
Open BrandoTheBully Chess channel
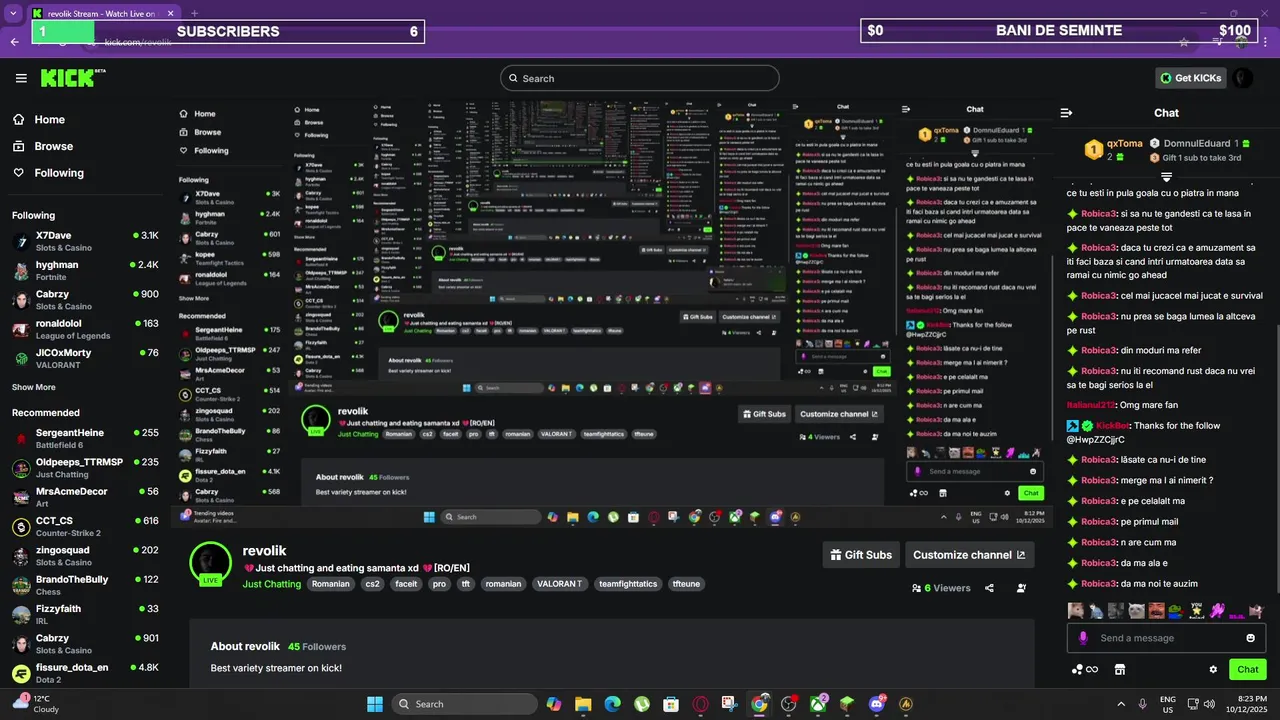(85, 585)
